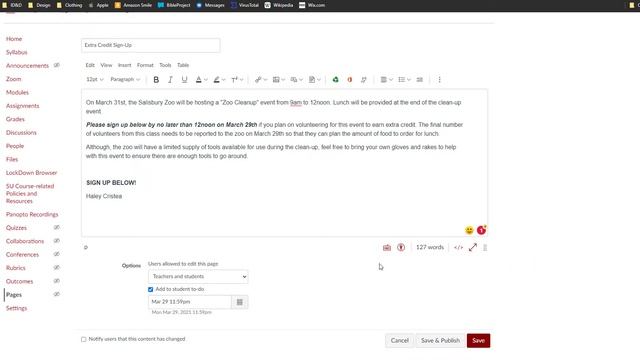Open the accessibility checker icon
The height and width of the screenshot is (360, 640).
[x=401, y=247]
